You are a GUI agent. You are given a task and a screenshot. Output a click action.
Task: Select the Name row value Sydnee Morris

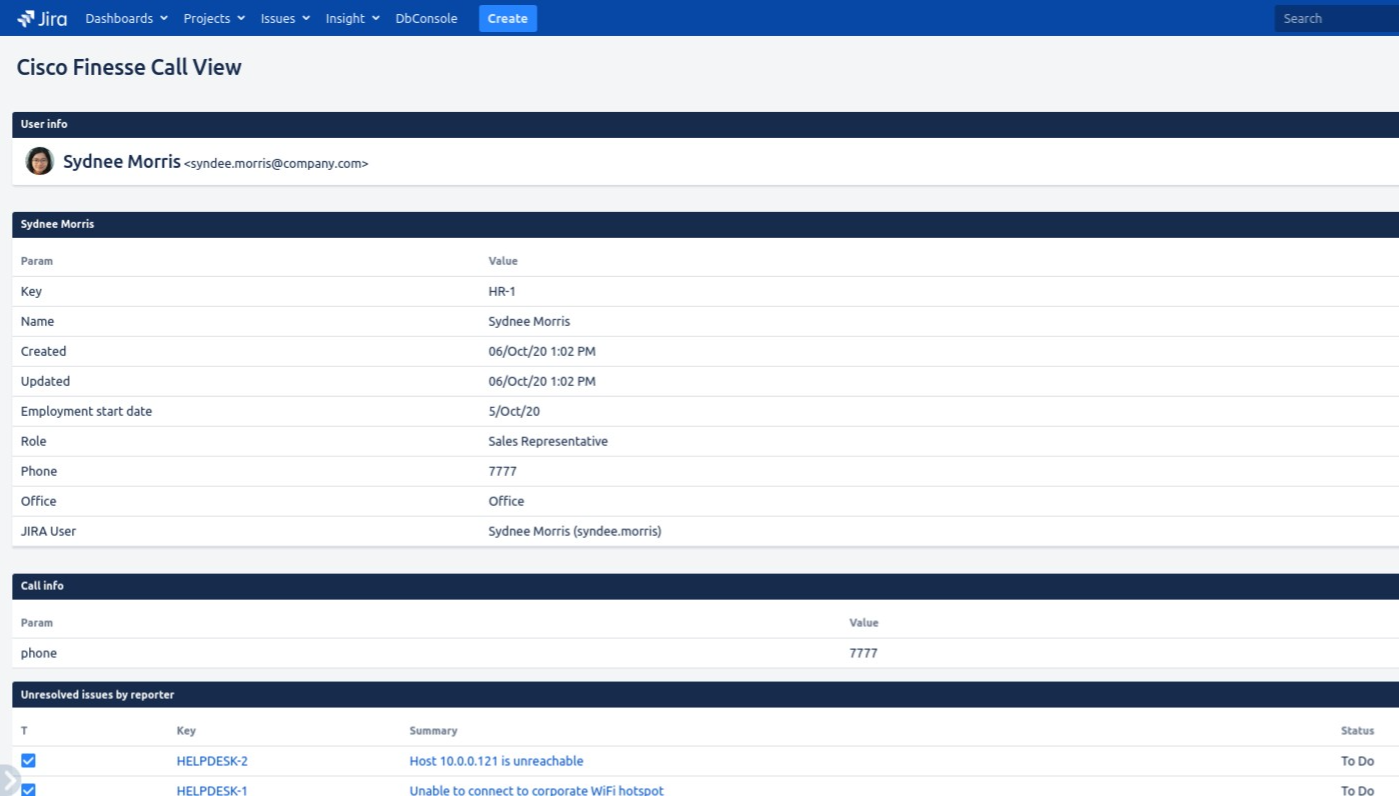click(x=529, y=321)
